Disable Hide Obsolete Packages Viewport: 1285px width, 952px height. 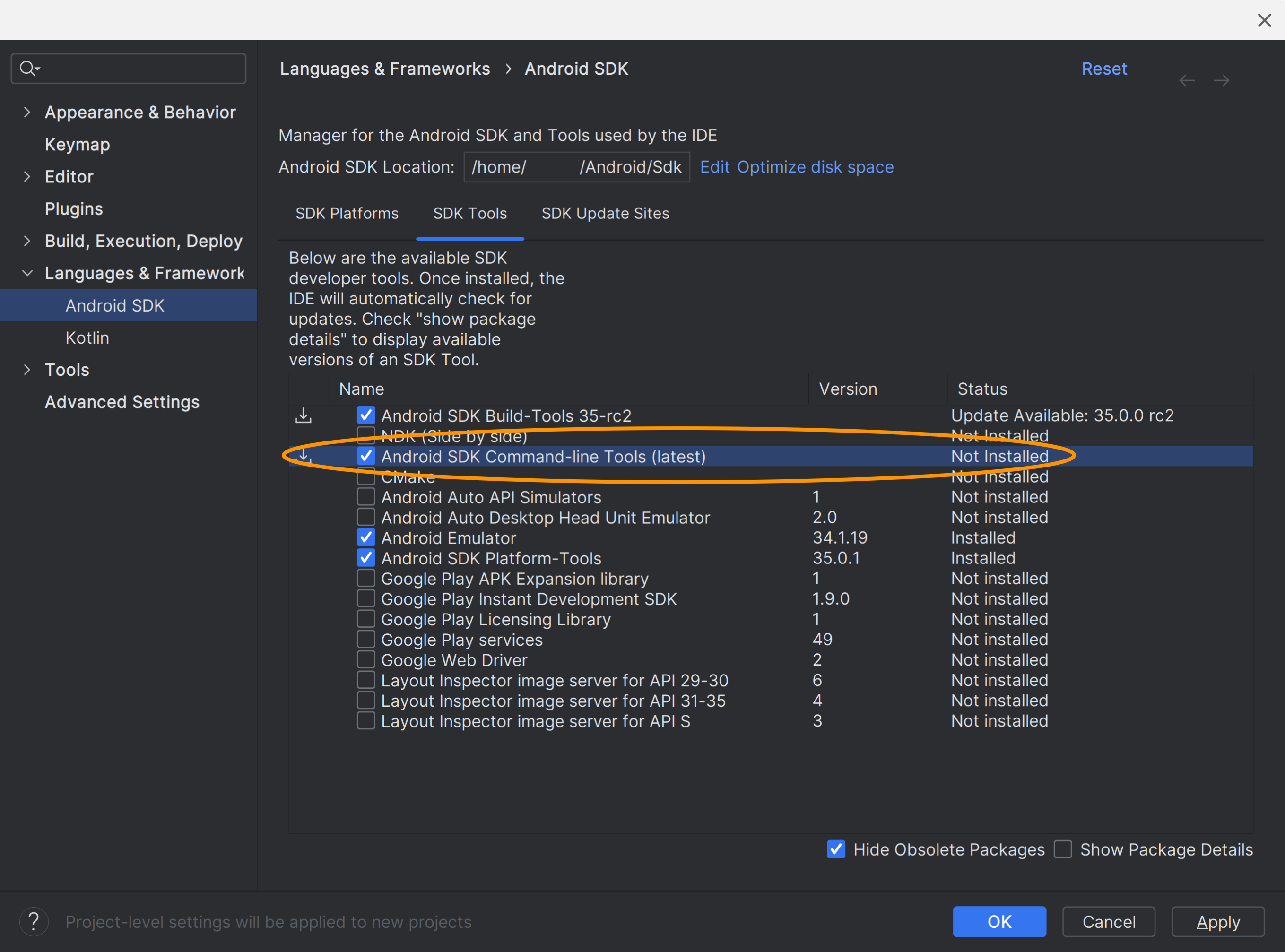(x=835, y=849)
